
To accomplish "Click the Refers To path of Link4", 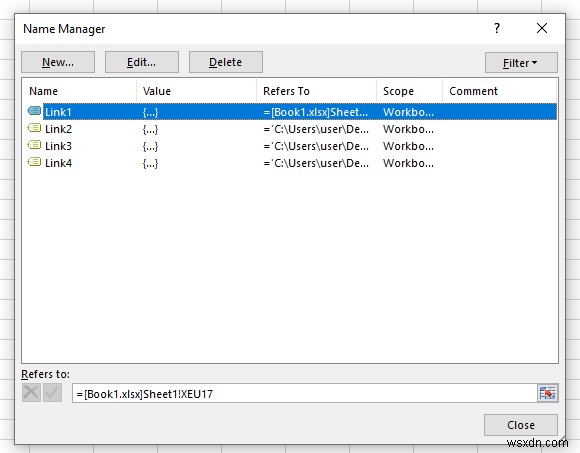I will 316,163.
